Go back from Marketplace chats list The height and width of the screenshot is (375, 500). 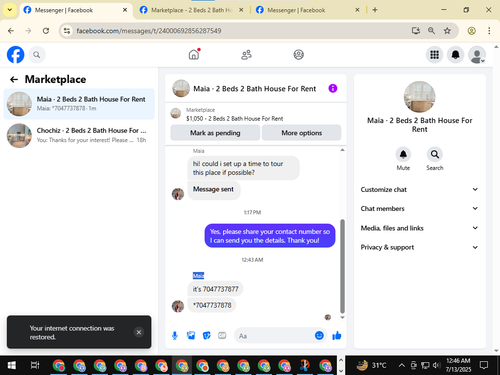[x=14, y=79]
